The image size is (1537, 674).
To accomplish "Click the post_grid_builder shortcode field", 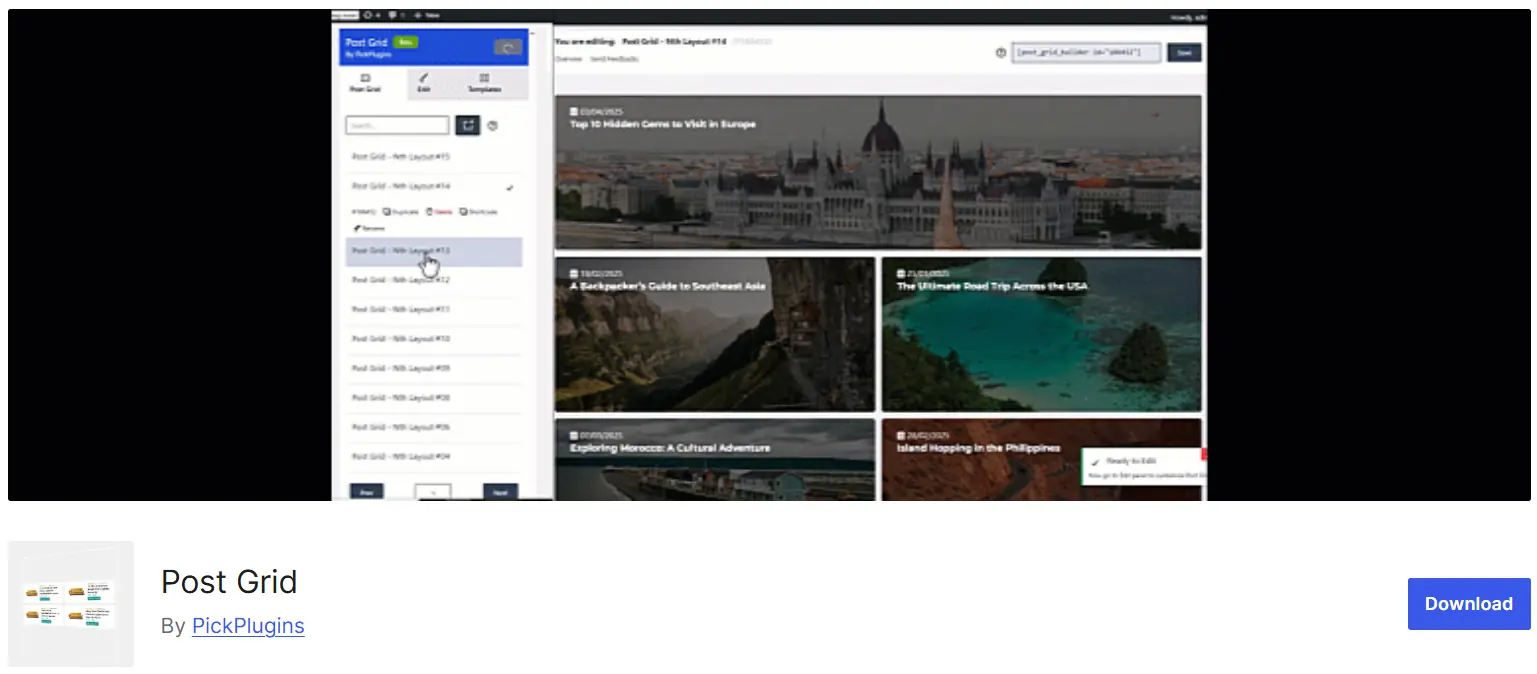I will (1087, 52).
